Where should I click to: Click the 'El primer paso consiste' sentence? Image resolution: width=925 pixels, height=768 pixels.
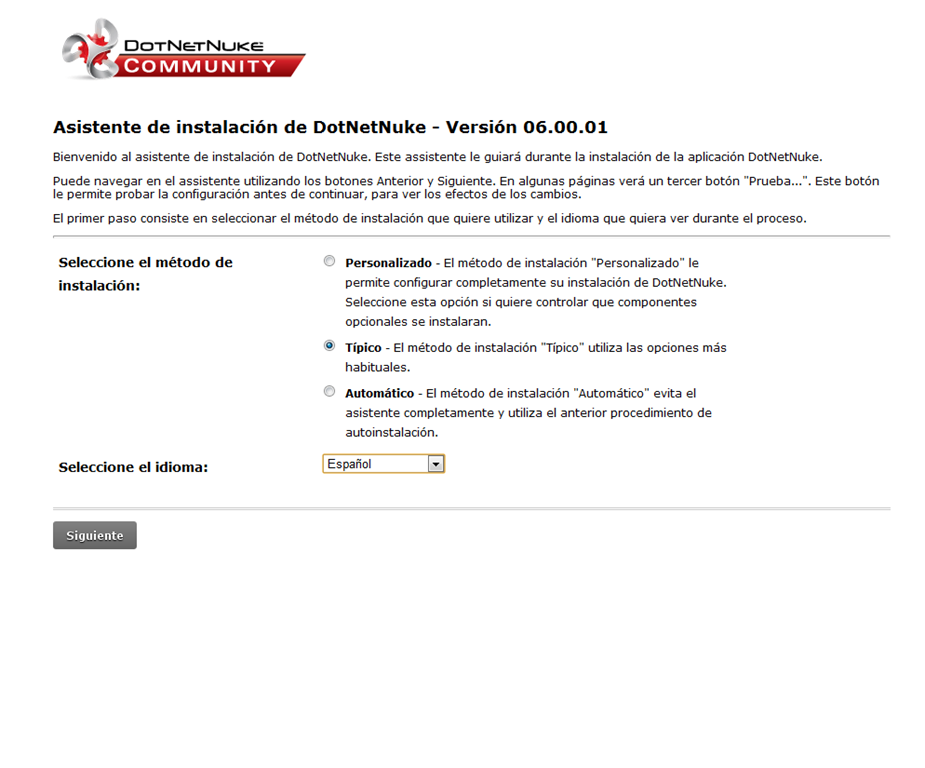[429, 218]
